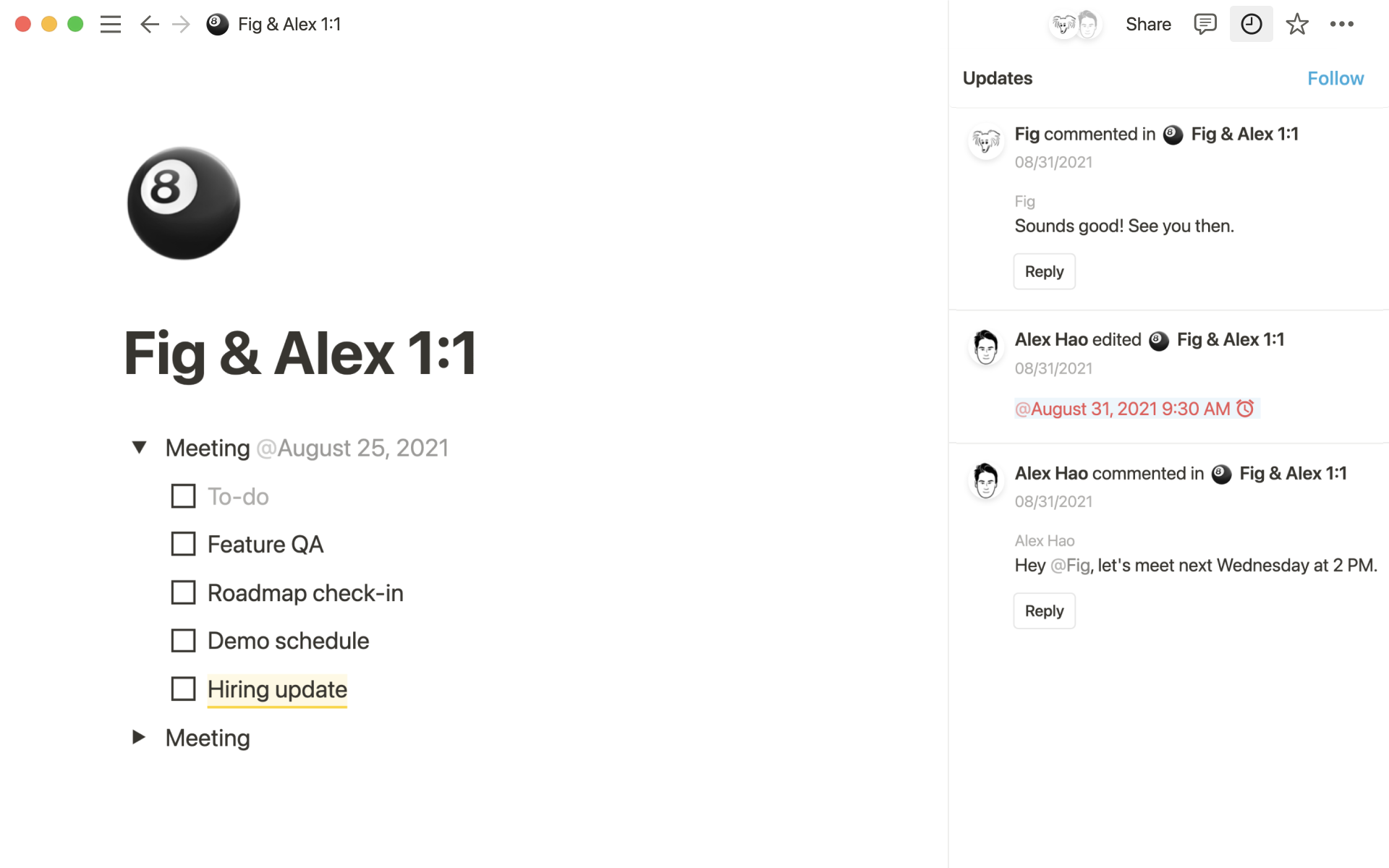Image resolution: width=1389 pixels, height=868 pixels.
Task: Reply to Alex Hao's Wednesday meeting comment
Action: coord(1044,611)
